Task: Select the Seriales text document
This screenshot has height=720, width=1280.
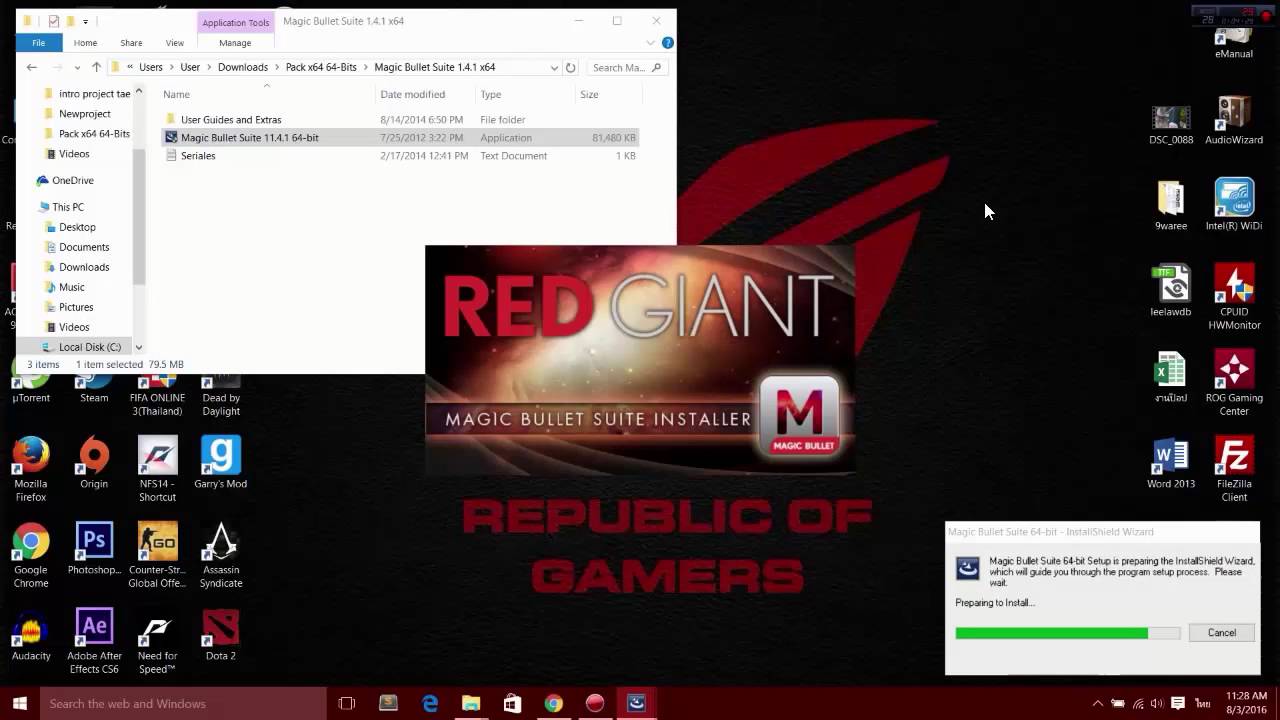Action: [x=198, y=155]
